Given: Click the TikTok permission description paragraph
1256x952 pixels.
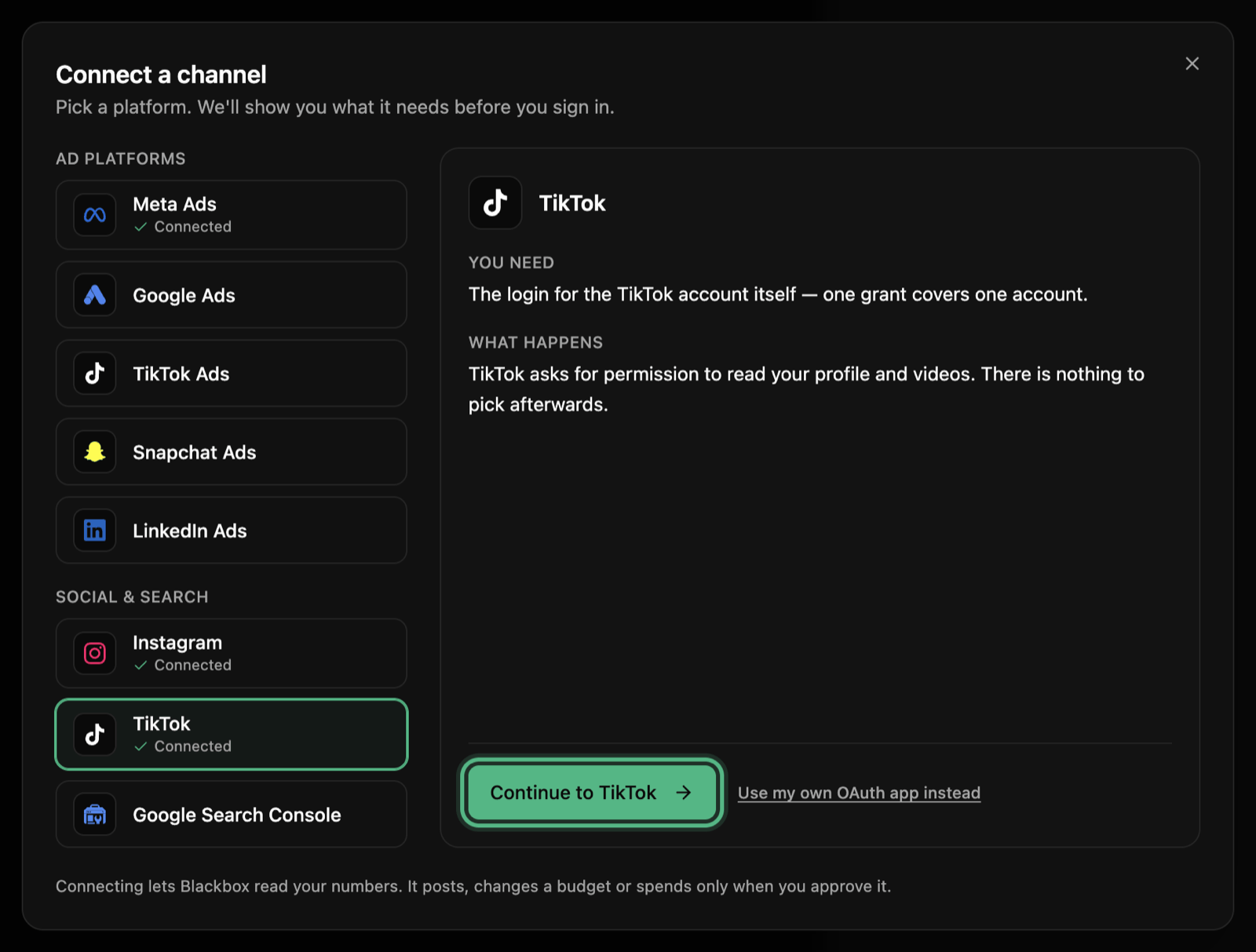Looking at the screenshot, I should pos(806,389).
